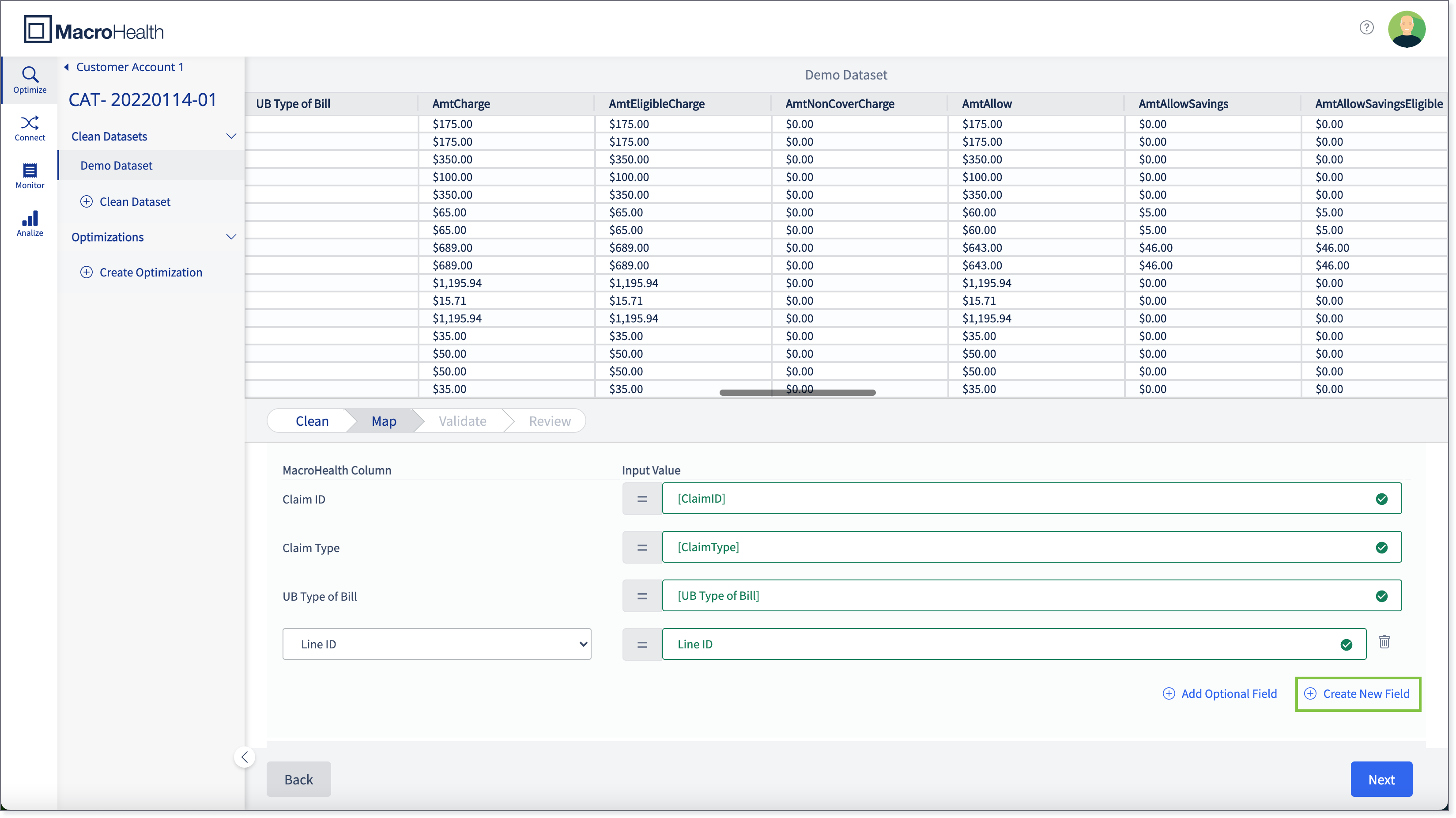Click the green checkmark in UB Type of Bill input

pos(1381,596)
